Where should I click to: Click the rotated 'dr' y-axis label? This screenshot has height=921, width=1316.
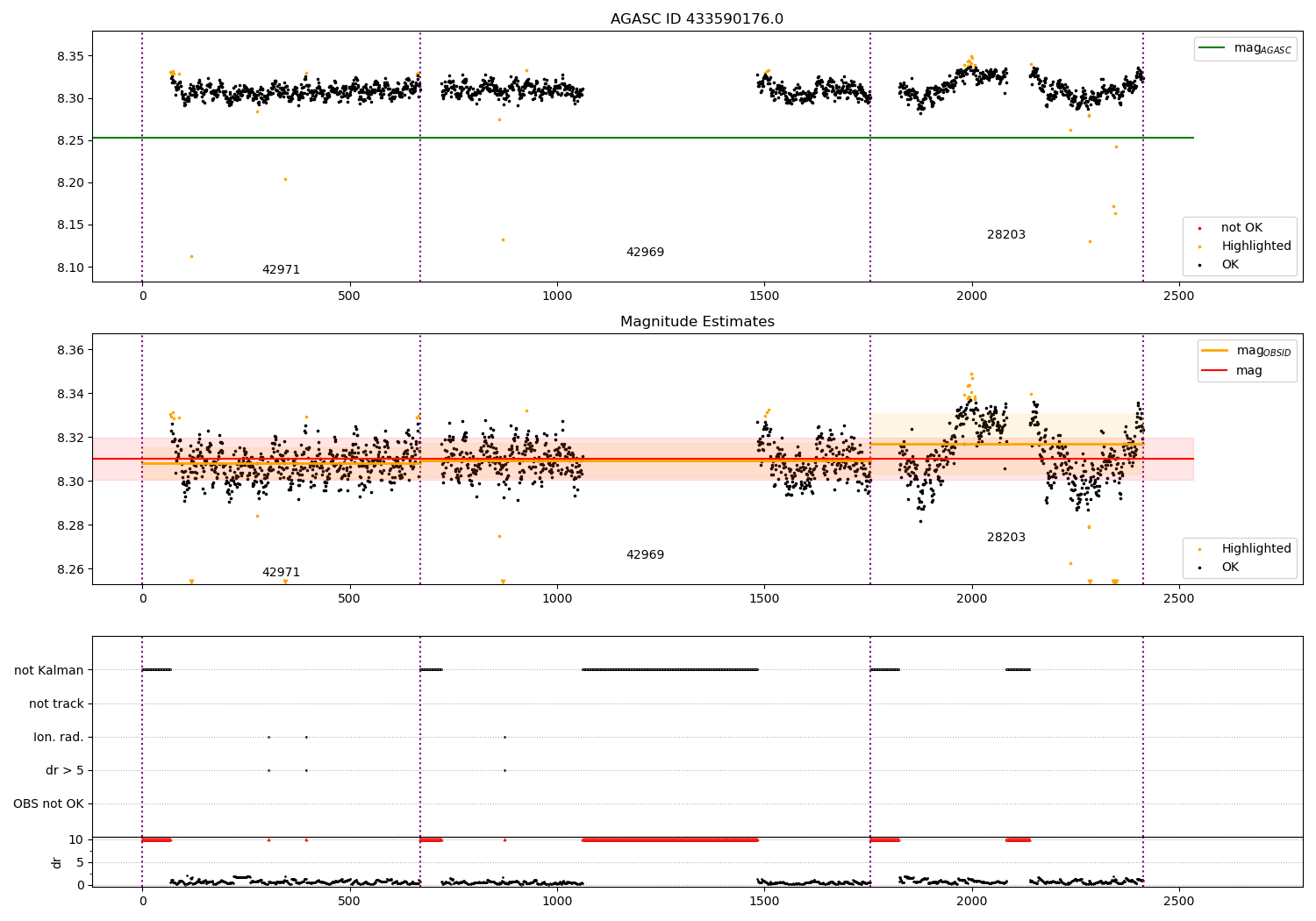[x=57, y=862]
